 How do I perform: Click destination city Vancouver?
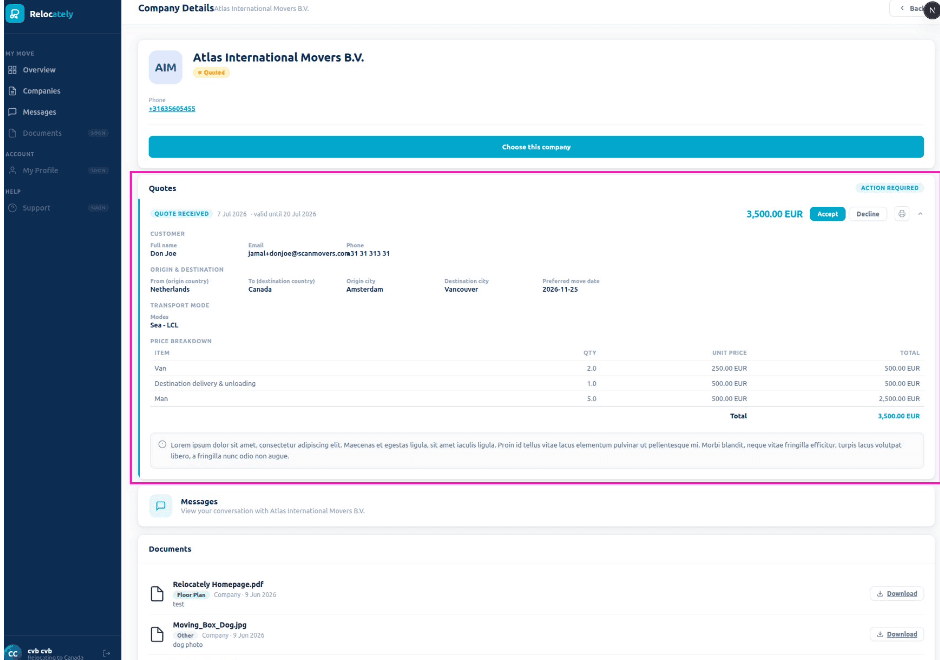pyautogui.click(x=461, y=290)
